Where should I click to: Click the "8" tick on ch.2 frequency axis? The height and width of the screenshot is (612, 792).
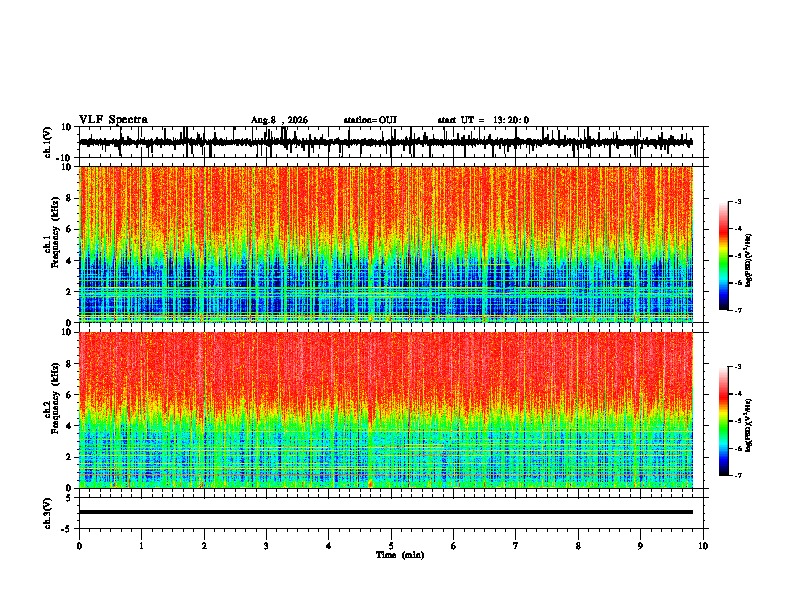pyautogui.click(x=69, y=364)
